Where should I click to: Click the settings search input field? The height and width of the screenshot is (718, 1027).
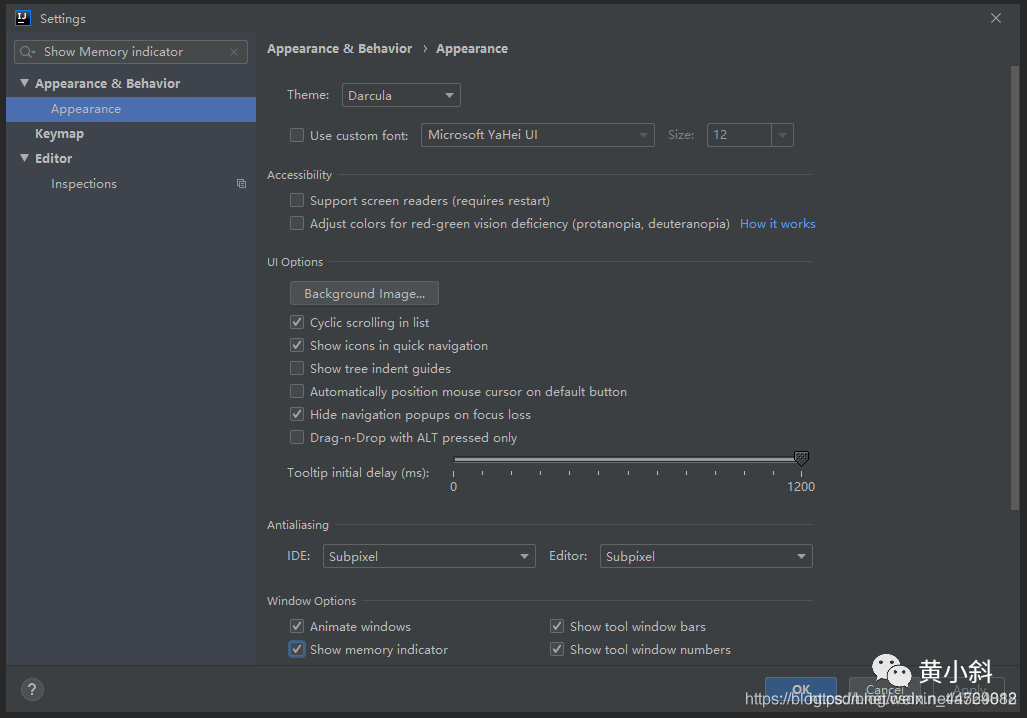tap(131, 52)
